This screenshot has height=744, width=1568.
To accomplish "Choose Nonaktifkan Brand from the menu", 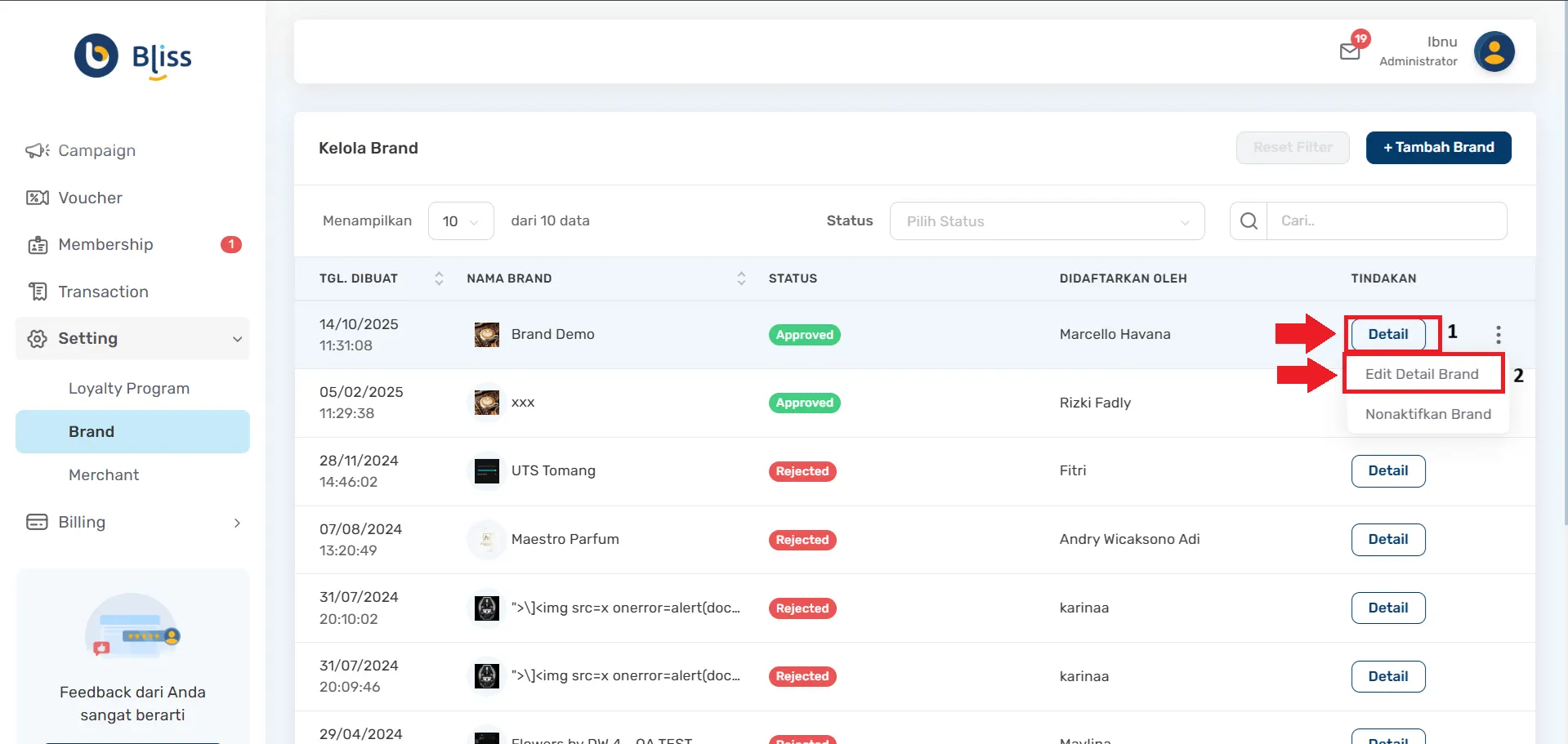I will tap(1427, 414).
